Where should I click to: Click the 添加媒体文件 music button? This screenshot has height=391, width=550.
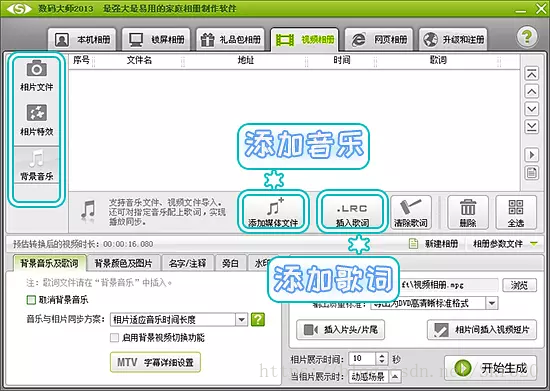[273, 212]
